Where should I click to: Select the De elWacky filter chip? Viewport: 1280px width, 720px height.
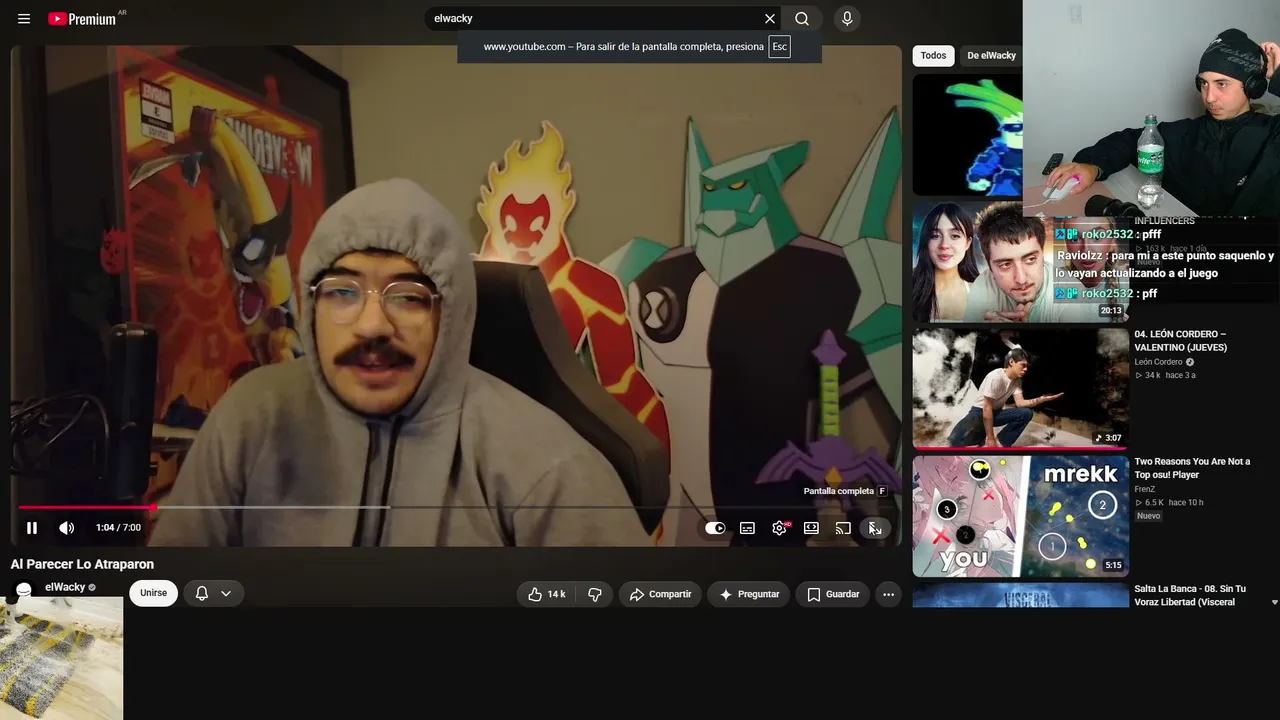[991, 56]
